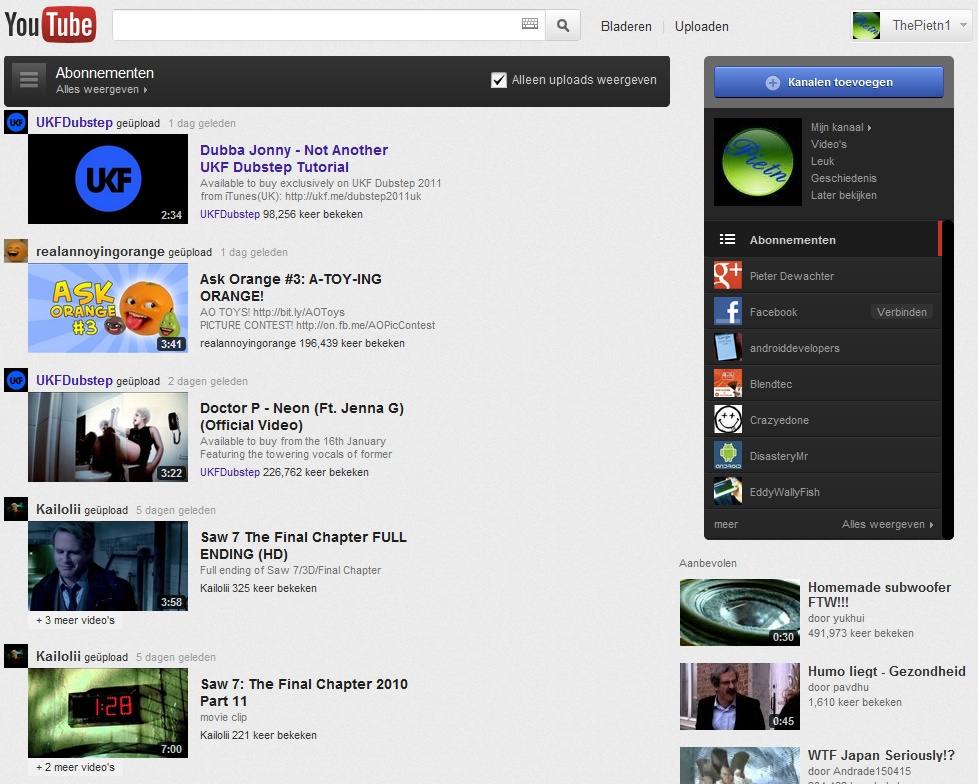
Task: Click the Crazyedone smiley icon
Action: tap(728, 420)
